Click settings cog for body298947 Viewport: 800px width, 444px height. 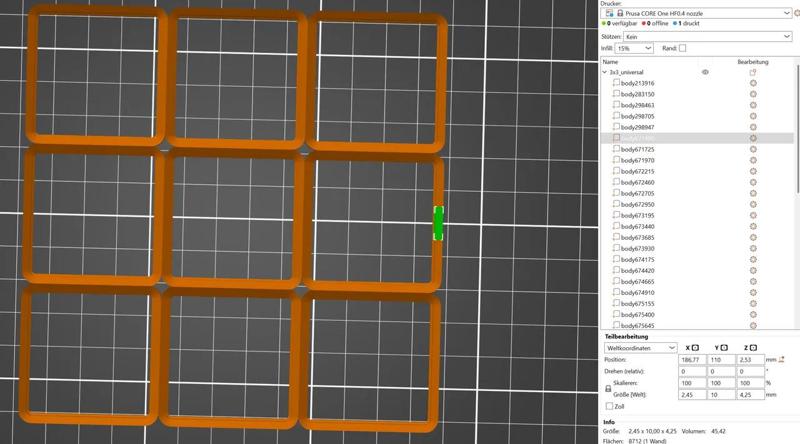[753, 127]
